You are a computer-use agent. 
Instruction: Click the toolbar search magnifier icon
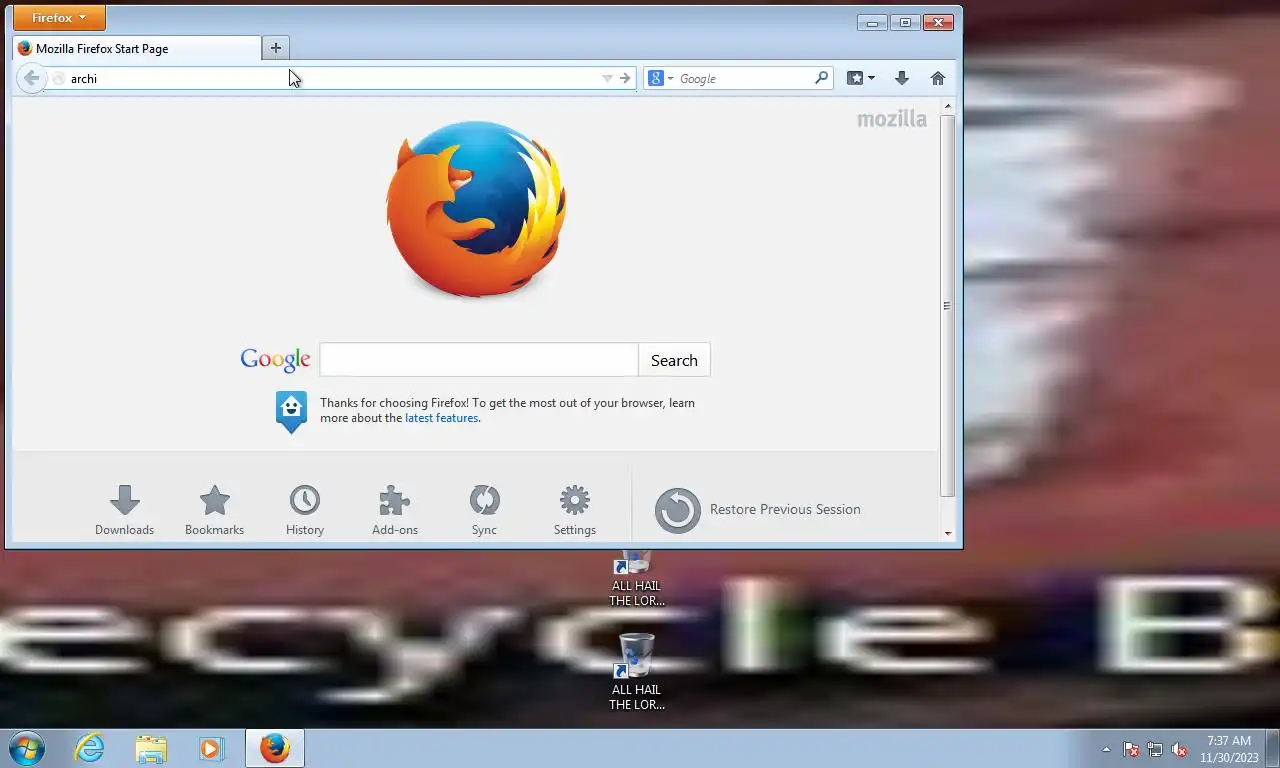point(821,78)
